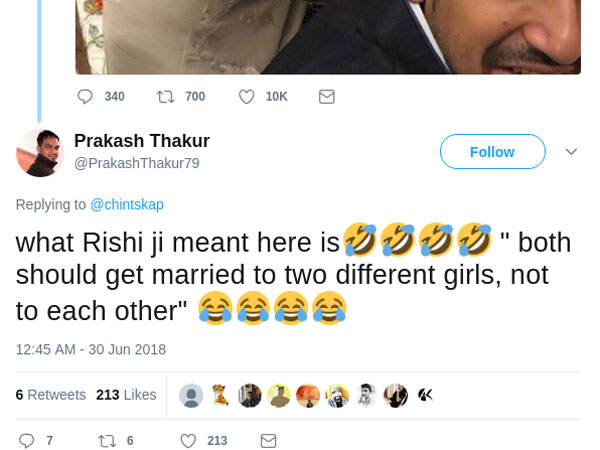Open the @PrakashThakur79 handle
Viewport: 600px width, 450px height.
(x=137, y=163)
